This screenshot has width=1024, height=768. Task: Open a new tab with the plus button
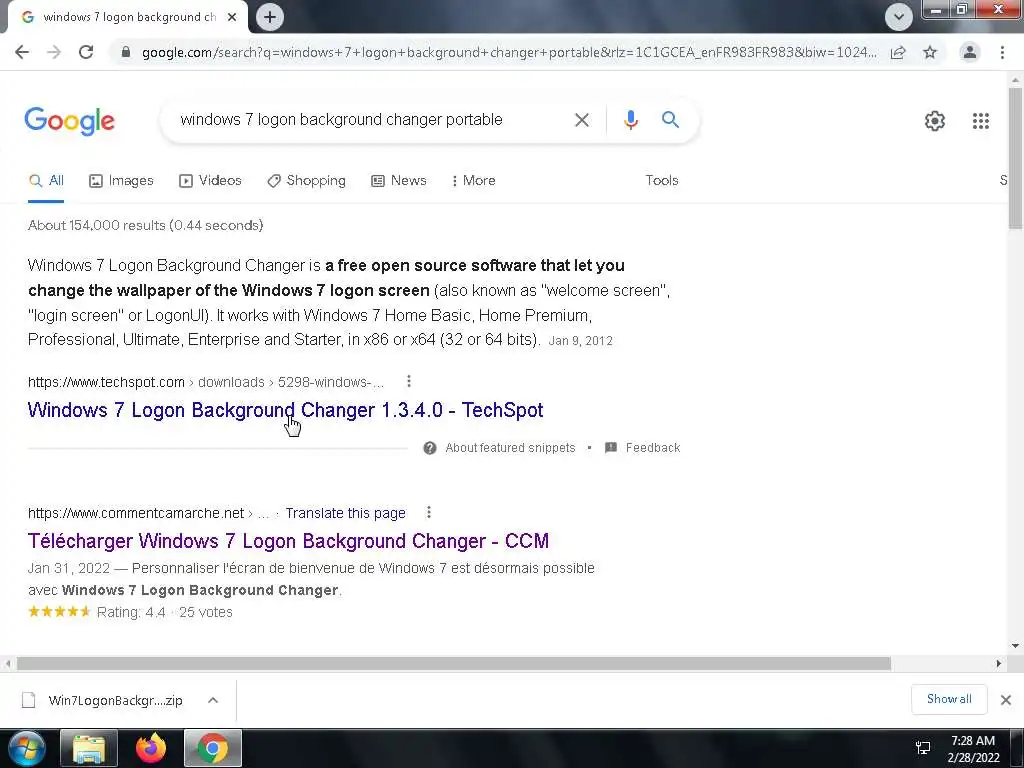click(x=270, y=17)
